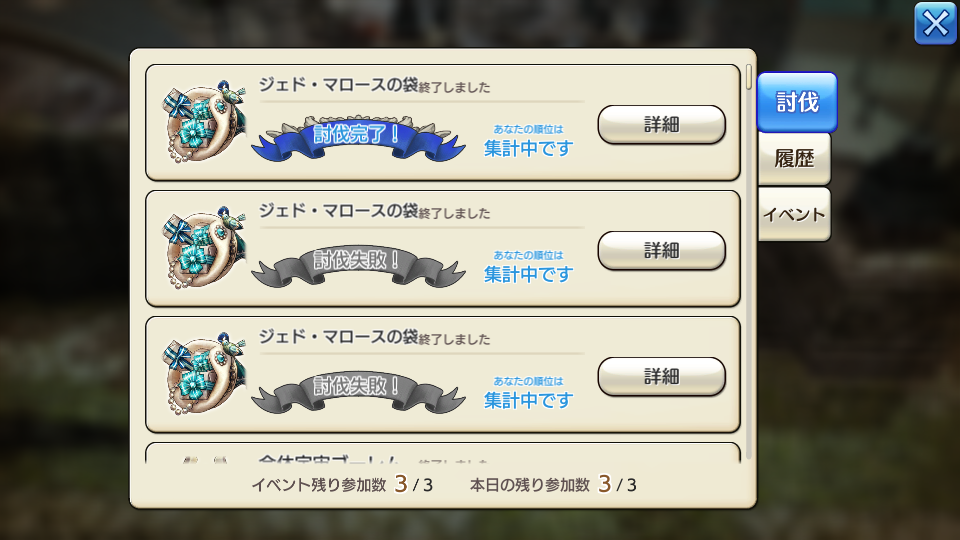Image resolution: width=960 pixels, height=540 pixels.
Task: Select the blue 討伐完了！ ribbon banner
Action: [x=358, y=138]
